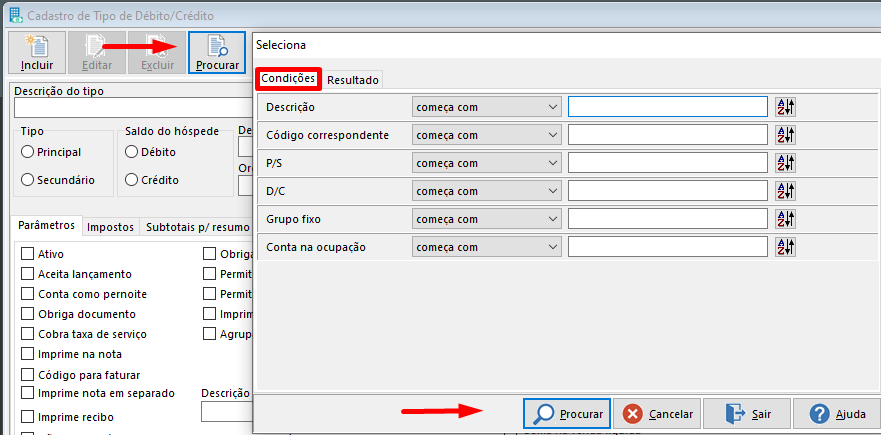Toggle checkbox beside Imprim label

[x=210, y=313]
